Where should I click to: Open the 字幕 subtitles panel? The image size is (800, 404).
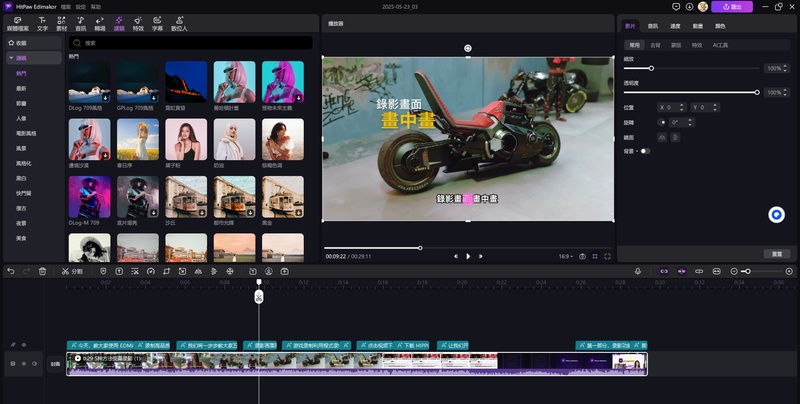(157, 24)
